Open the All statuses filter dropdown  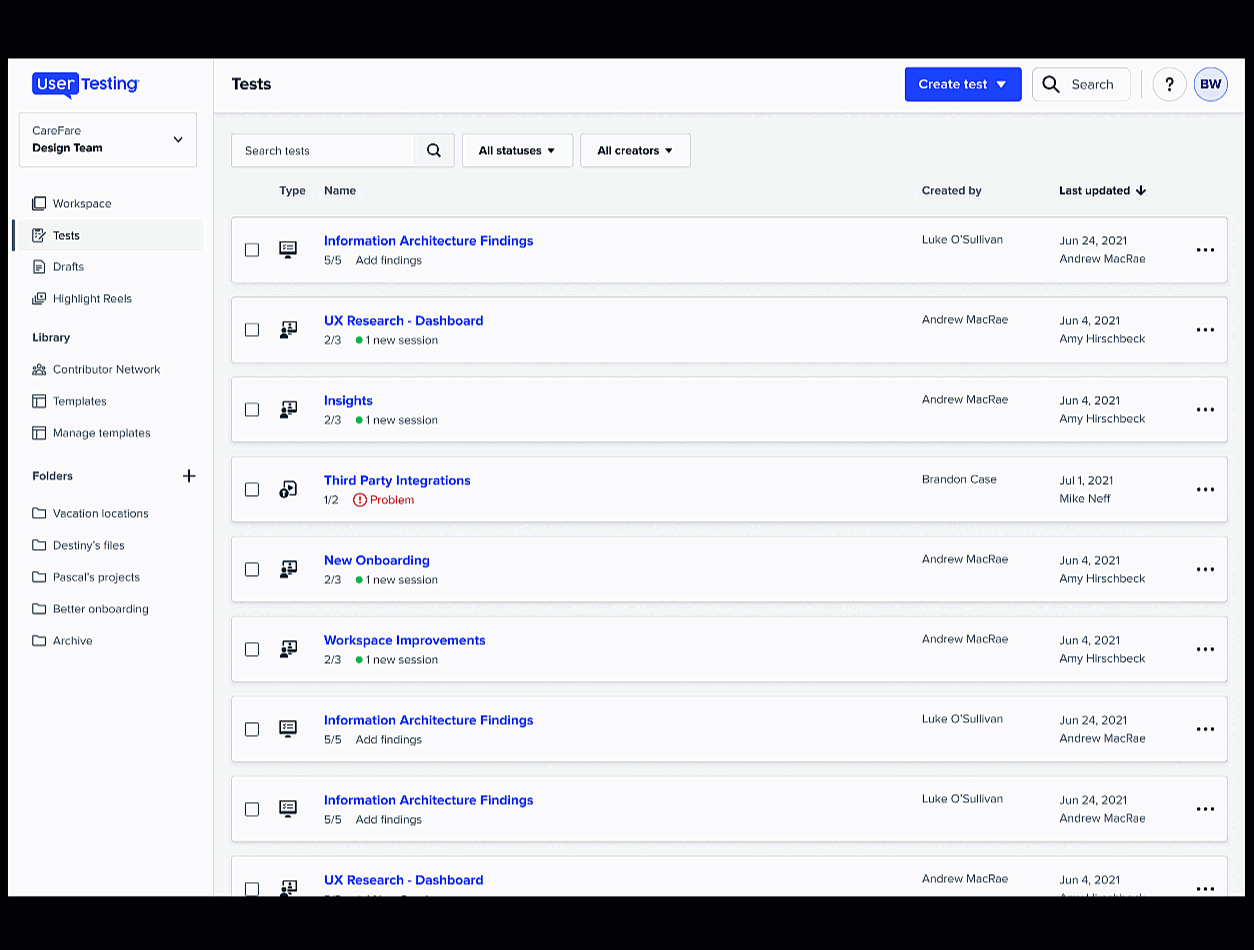[517, 151]
